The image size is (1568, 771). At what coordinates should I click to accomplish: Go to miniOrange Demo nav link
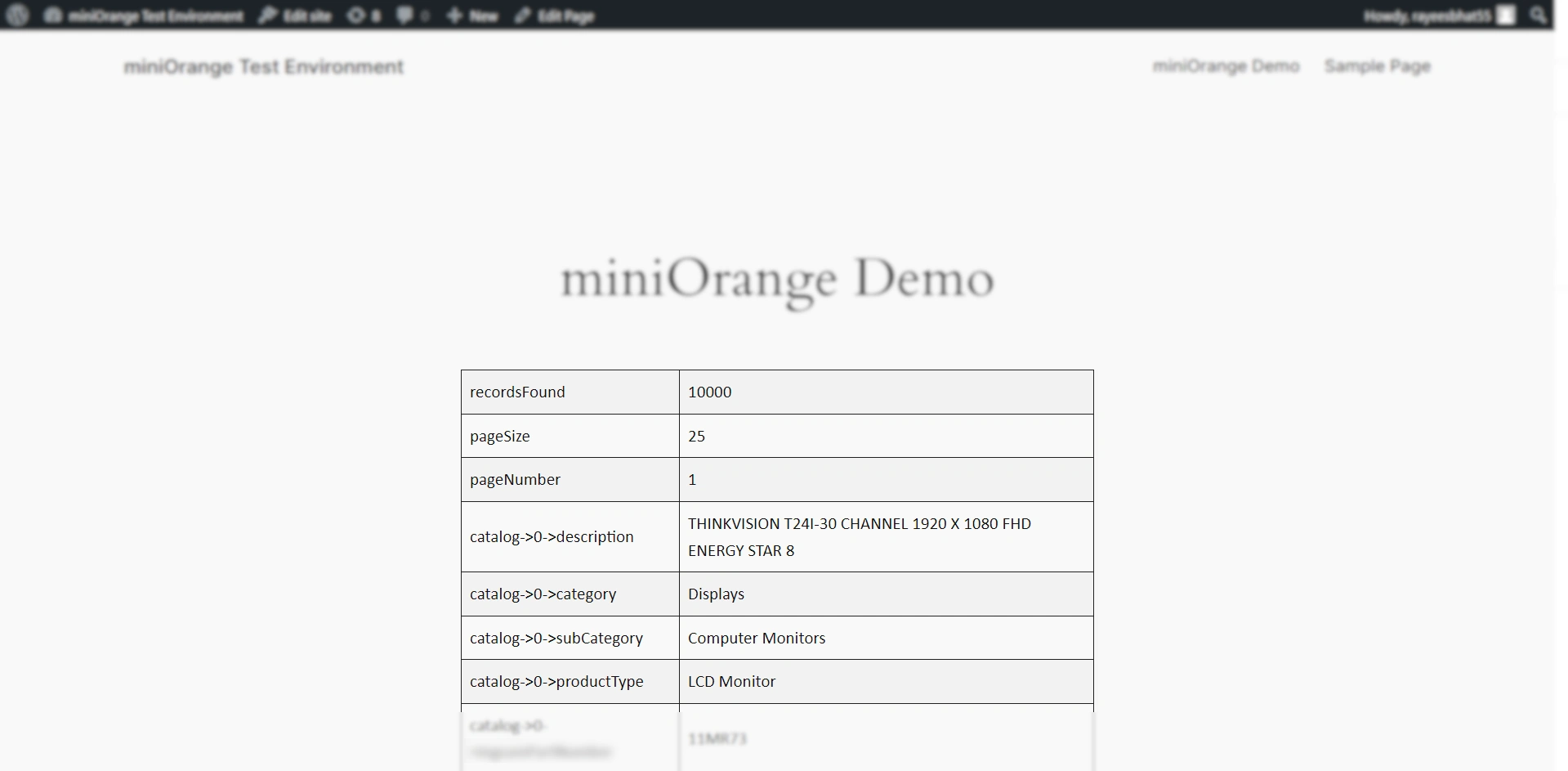click(x=1226, y=66)
